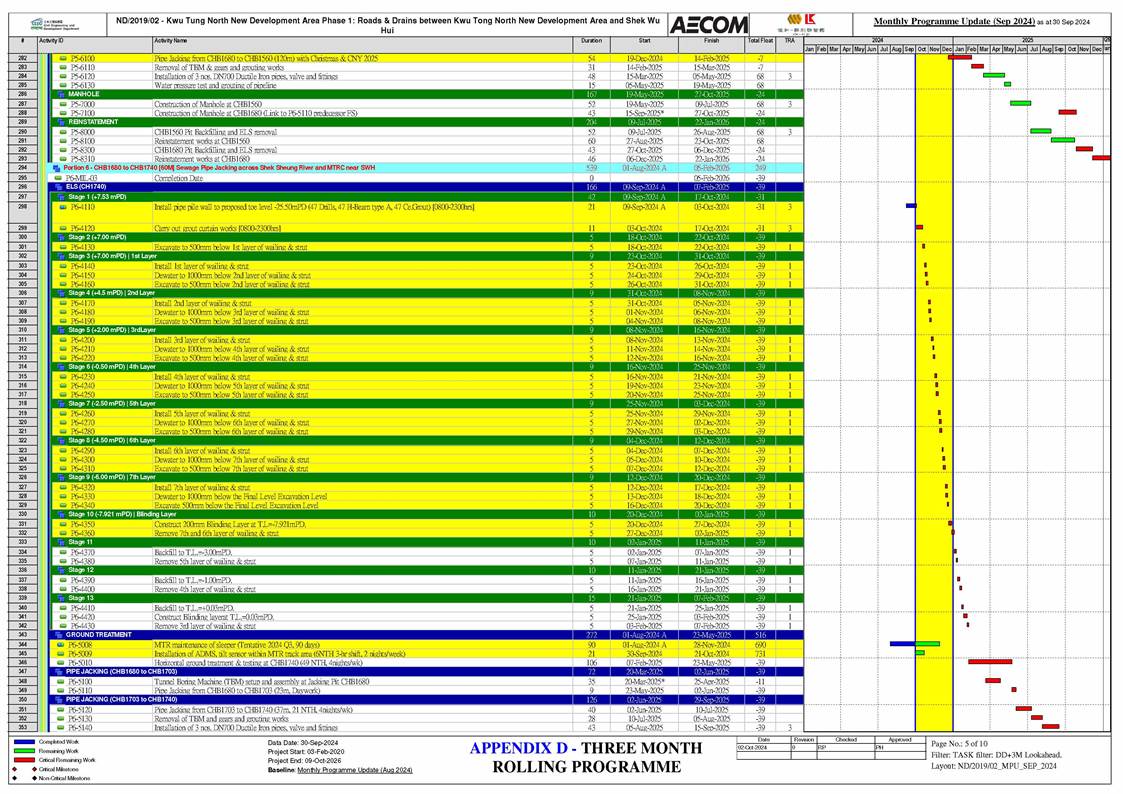Click the red Critical Remaining Work legend swatch

tap(18, 760)
